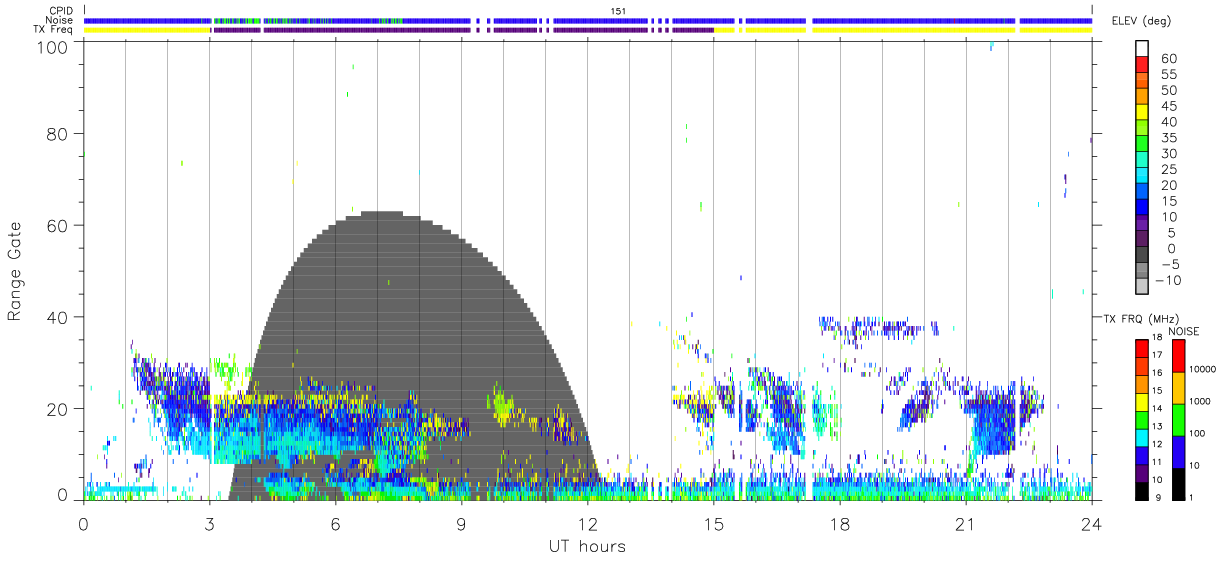This screenshot has width=1228, height=567.
Task: Click the '24' tick on the UT hours axis
Action: coord(1091,524)
